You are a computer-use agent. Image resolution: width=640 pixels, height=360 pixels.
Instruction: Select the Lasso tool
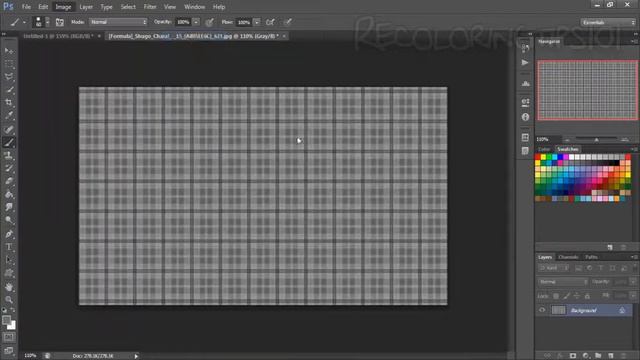[9, 77]
